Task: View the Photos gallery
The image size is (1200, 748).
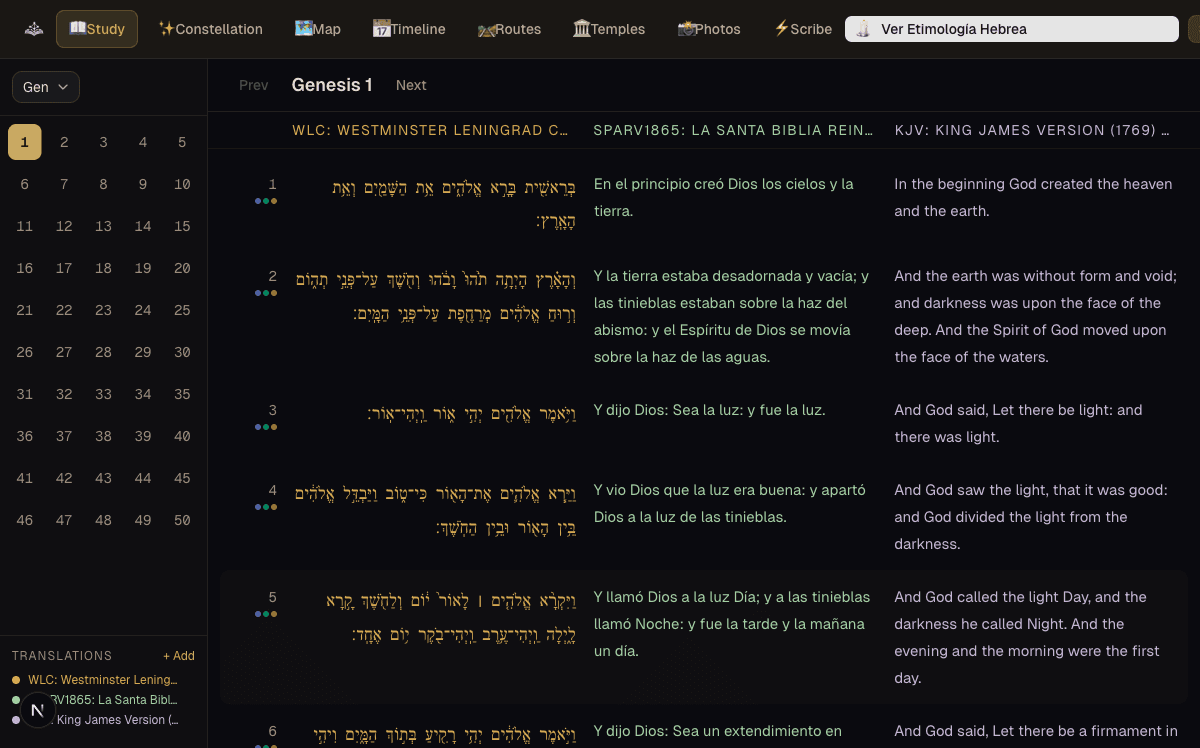Action: click(x=709, y=29)
